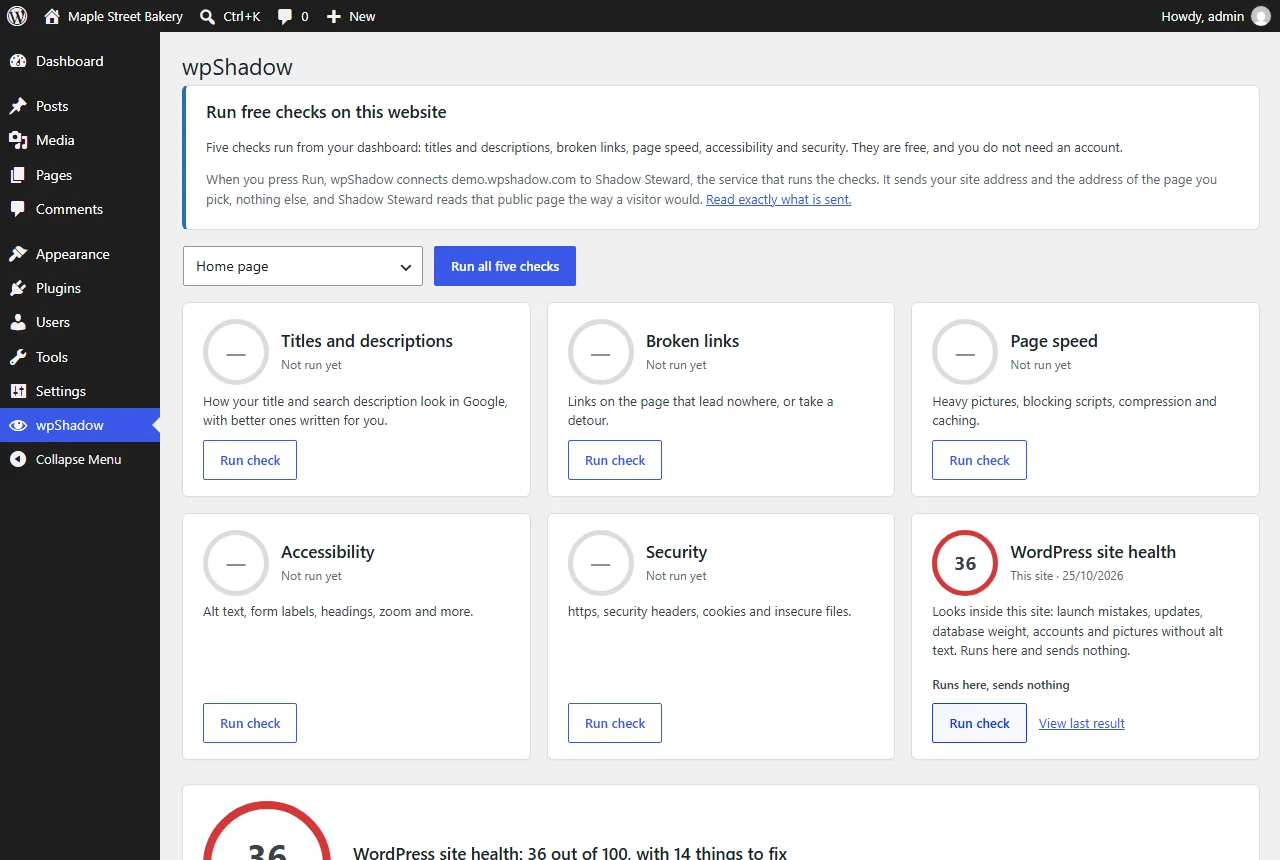This screenshot has height=860, width=1280.
Task: Click the wpShadow page heading
Action: 237,68
